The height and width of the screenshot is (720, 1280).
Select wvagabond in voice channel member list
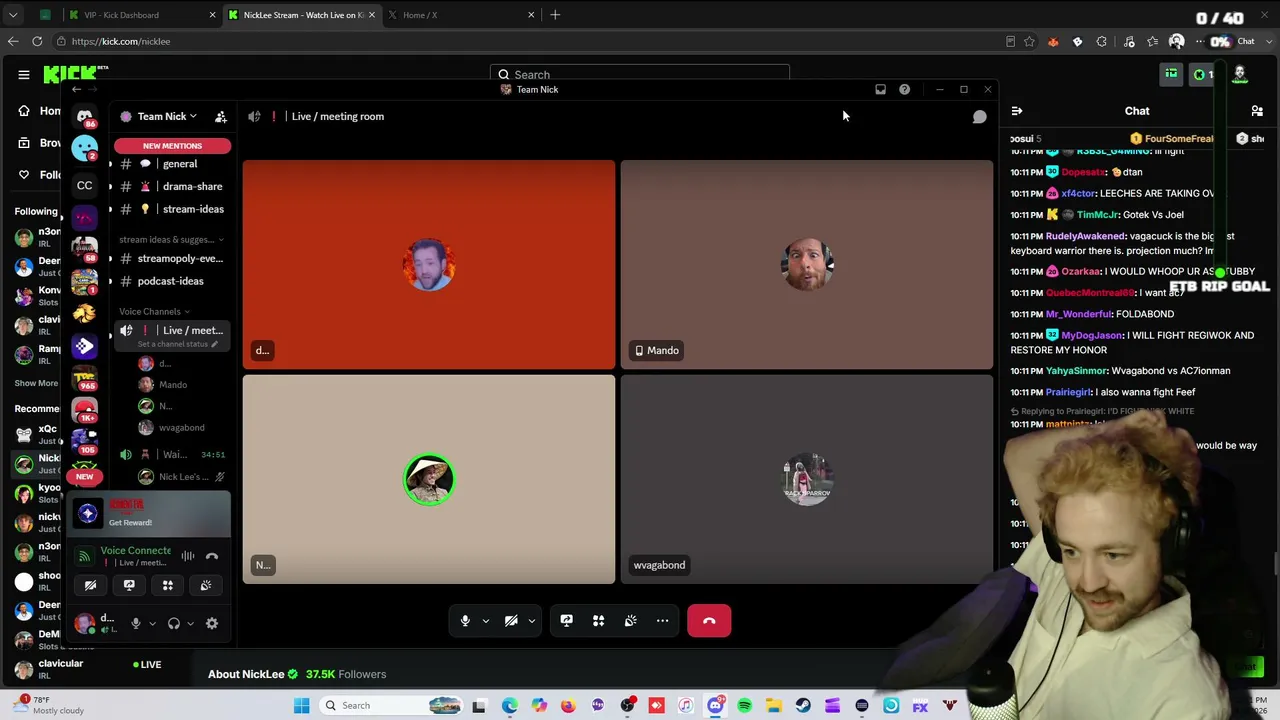point(181,428)
